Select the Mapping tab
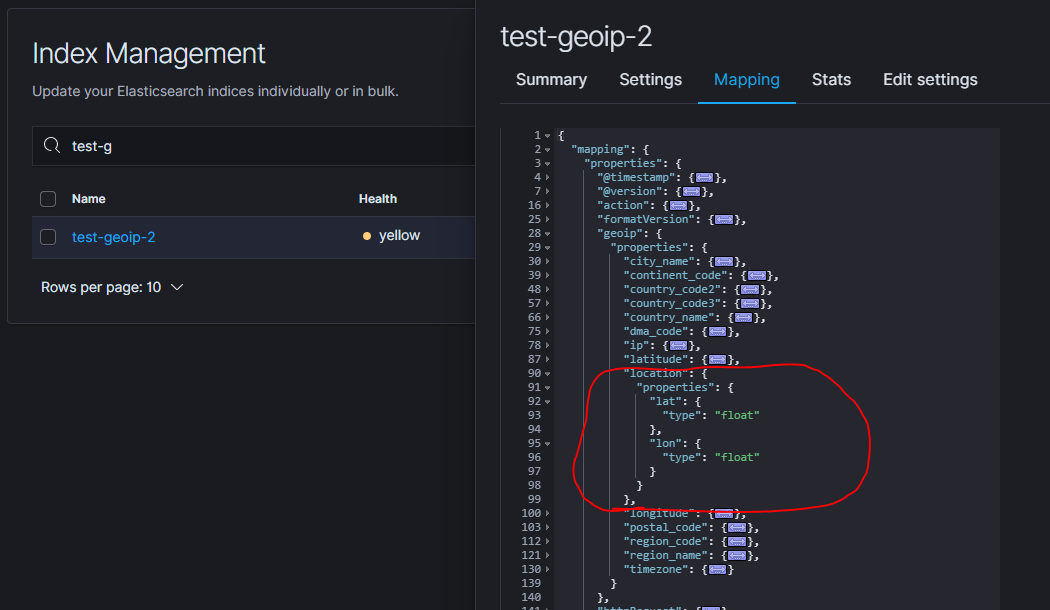This screenshot has height=610, width=1050. tap(747, 80)
